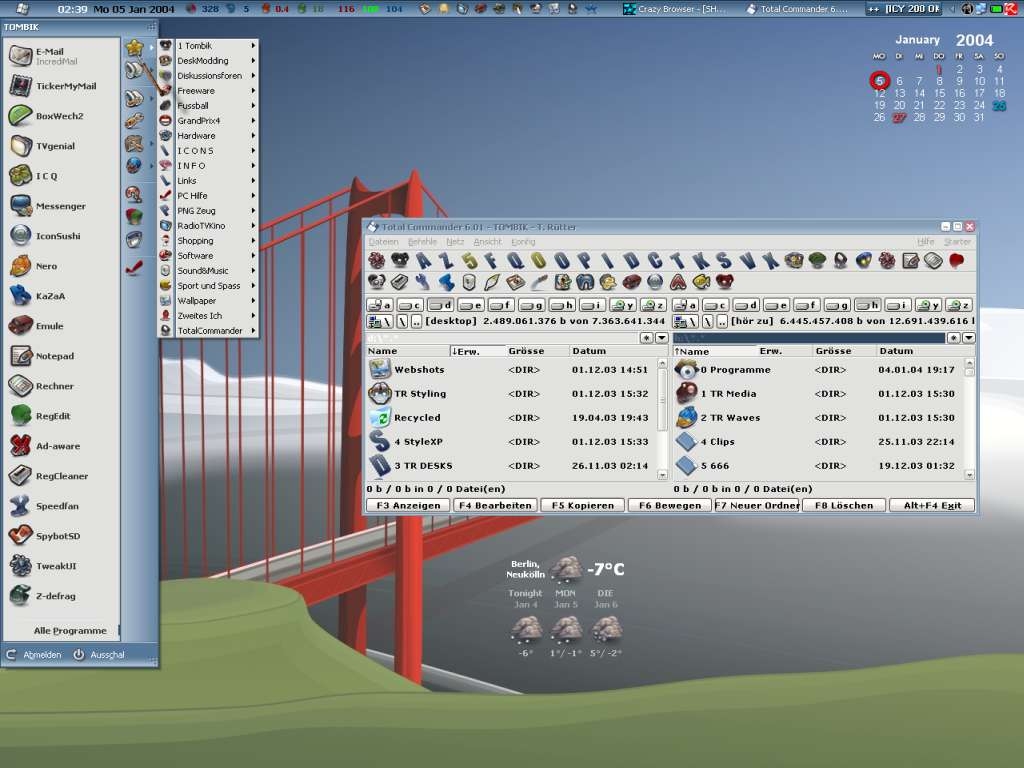Viewport: 1024px width, 768px height.
Task: Click the notepad with pencil toolbar icon
Action: pos(910,261)
